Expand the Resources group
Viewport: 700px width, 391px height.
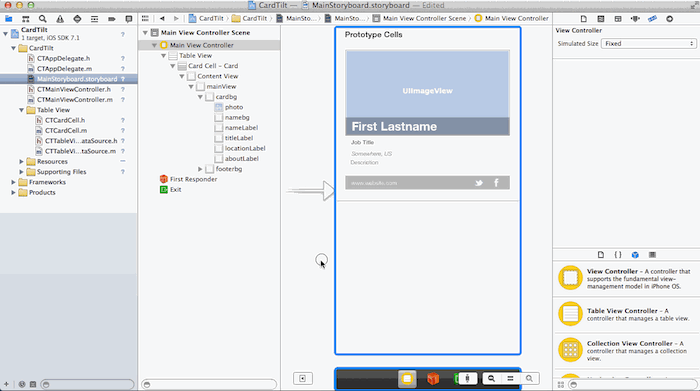point(21,161)
